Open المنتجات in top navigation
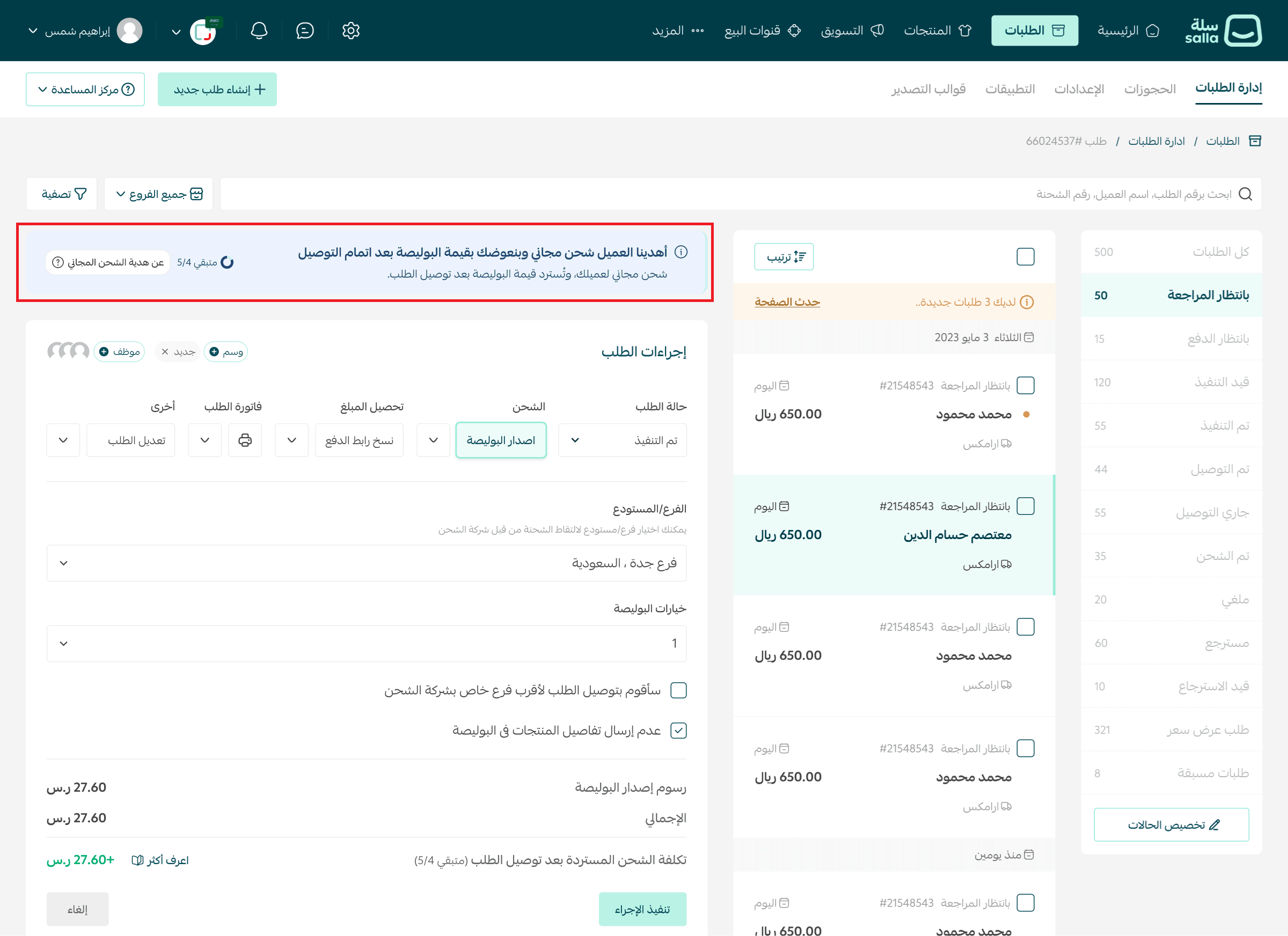This screenshot has width=1288, height=936. (938, 31)
